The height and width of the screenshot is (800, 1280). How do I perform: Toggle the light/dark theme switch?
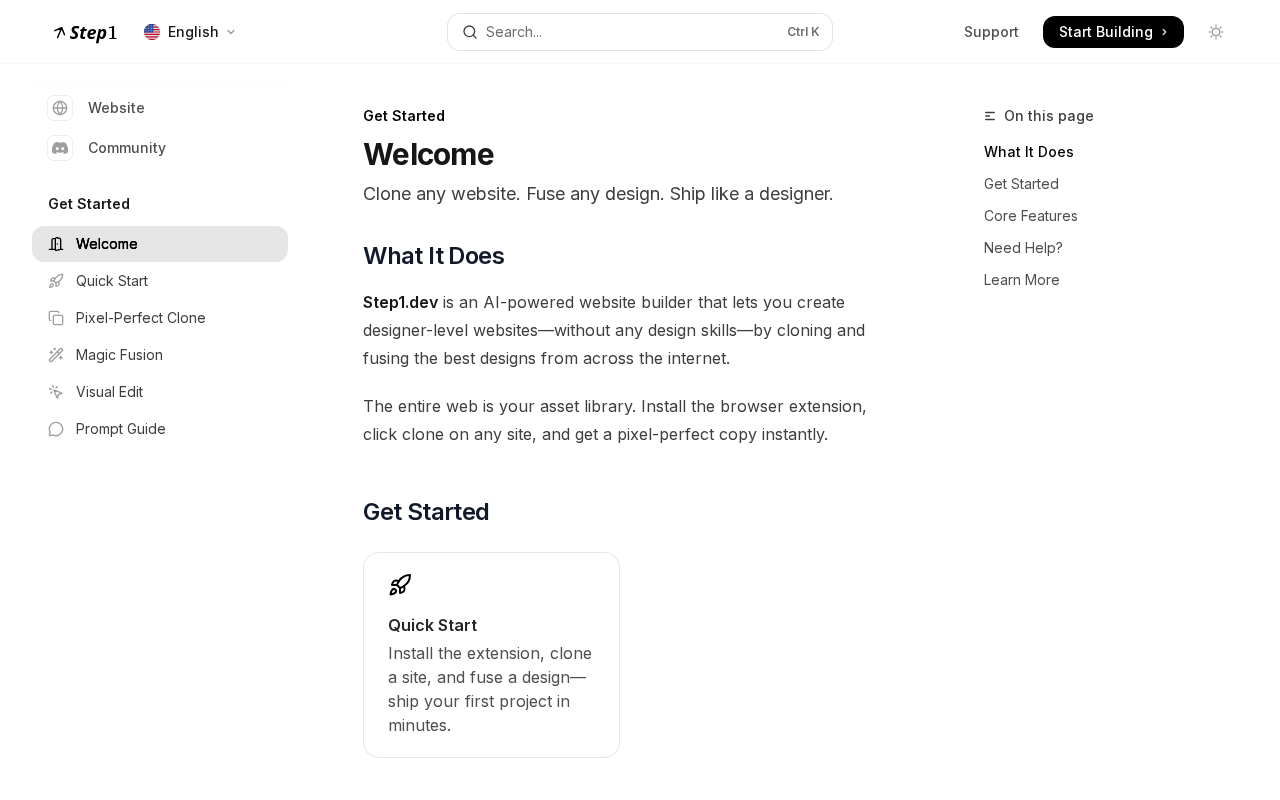click(1216, 32)
